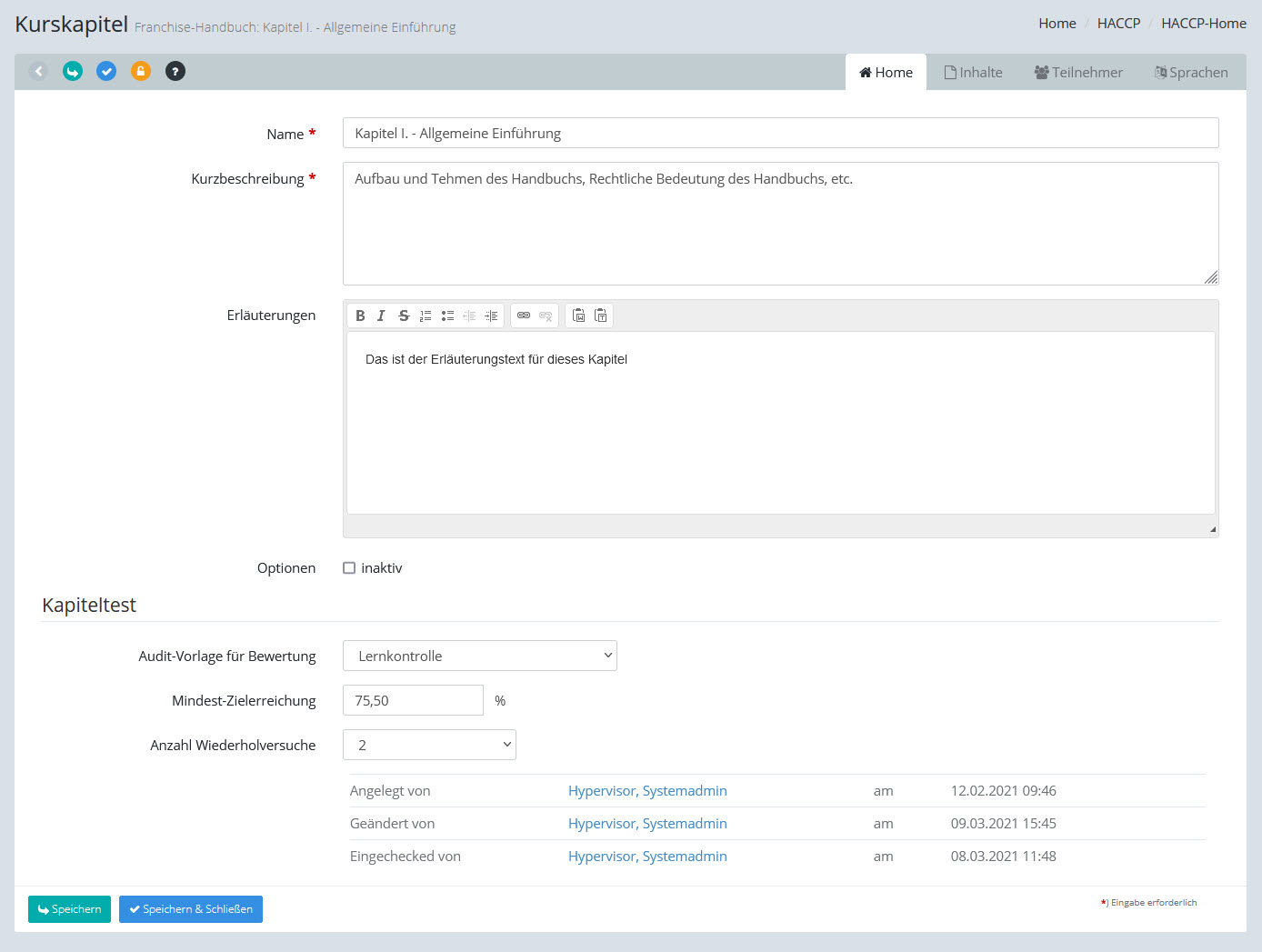The image size is (1262, 952).
Task: Toggle bold formatting in the editor
Action: tap(360, 316)
